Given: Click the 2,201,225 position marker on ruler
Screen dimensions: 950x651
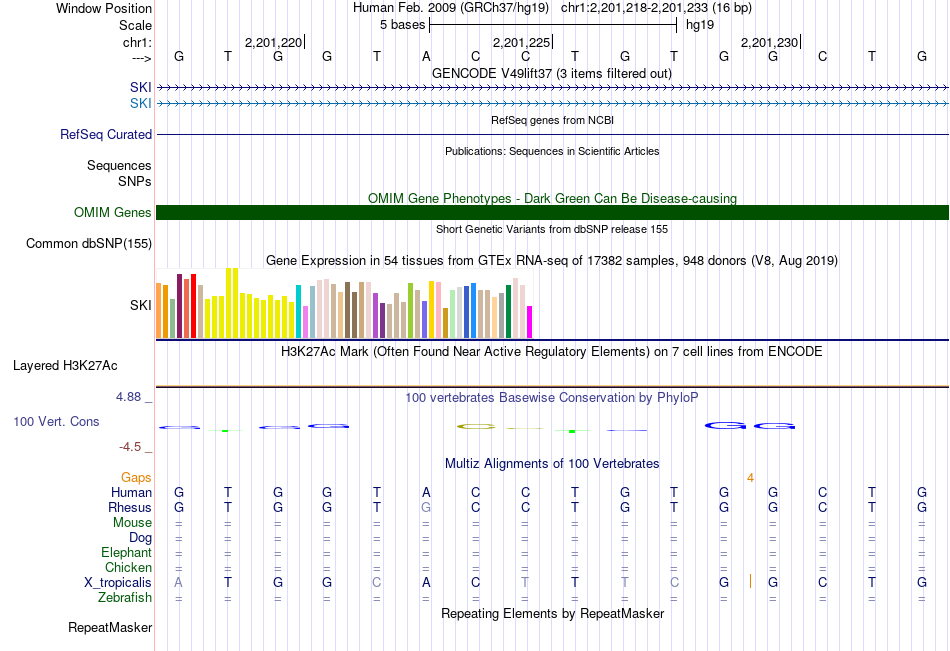Looking at the screenshot, I should click(524, 43).
